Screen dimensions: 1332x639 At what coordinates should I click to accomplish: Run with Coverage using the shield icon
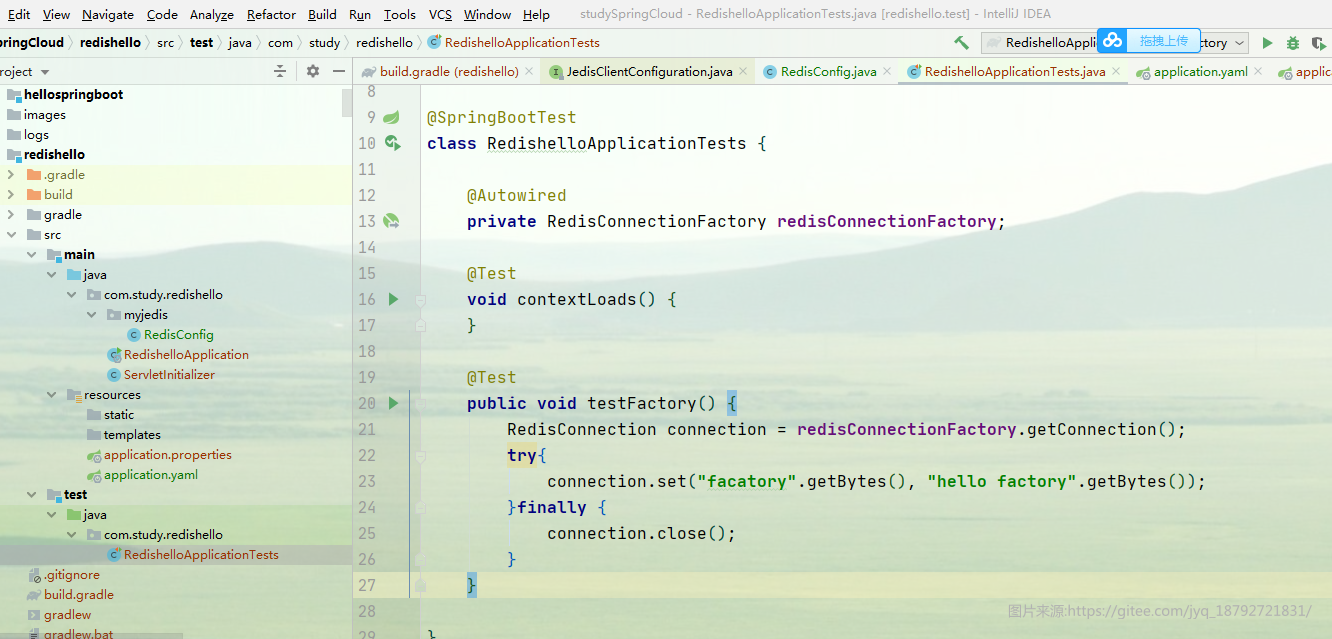[x=1318, y=43]
